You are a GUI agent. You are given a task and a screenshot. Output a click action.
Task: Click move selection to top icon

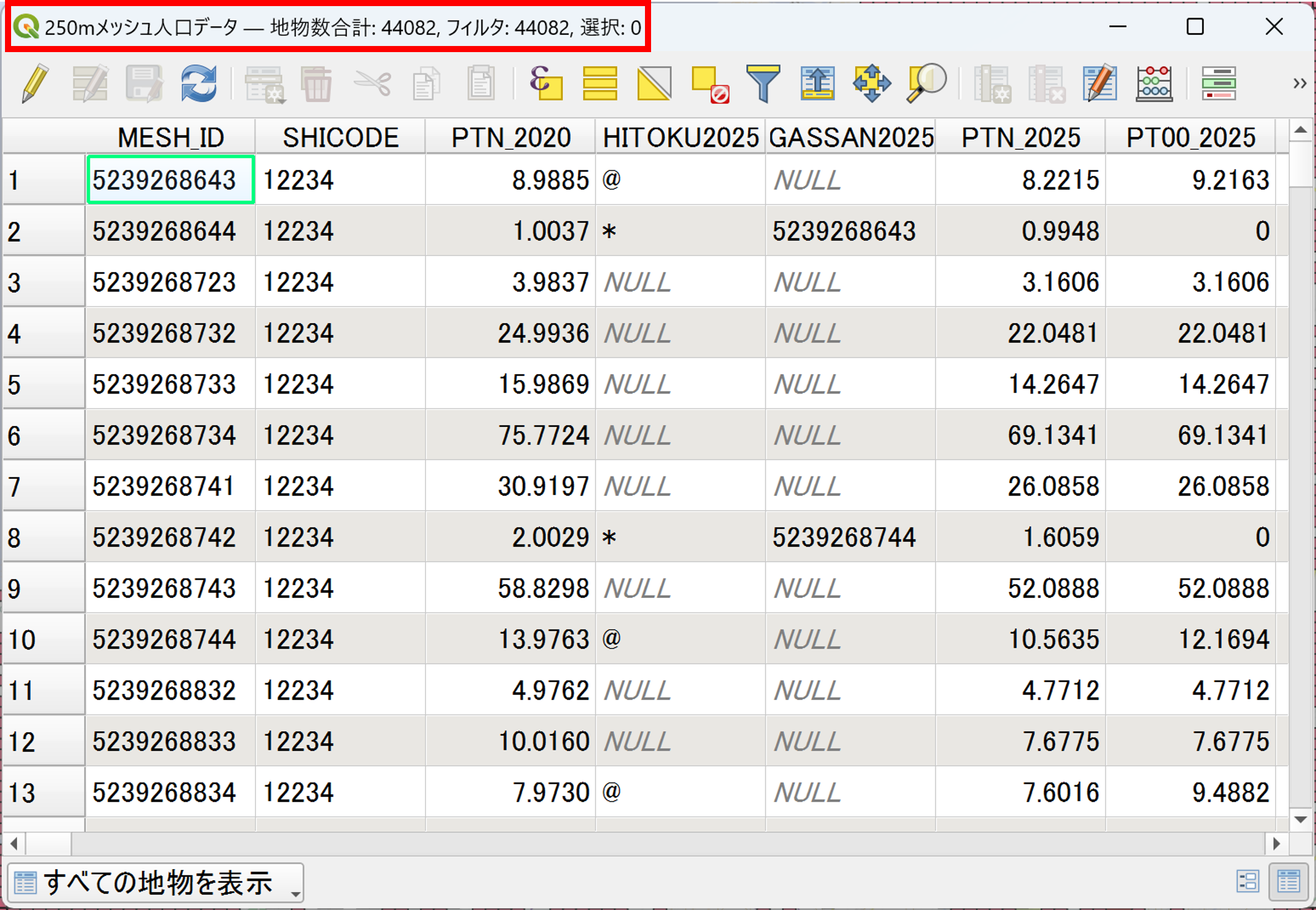(x=817, y=84)
